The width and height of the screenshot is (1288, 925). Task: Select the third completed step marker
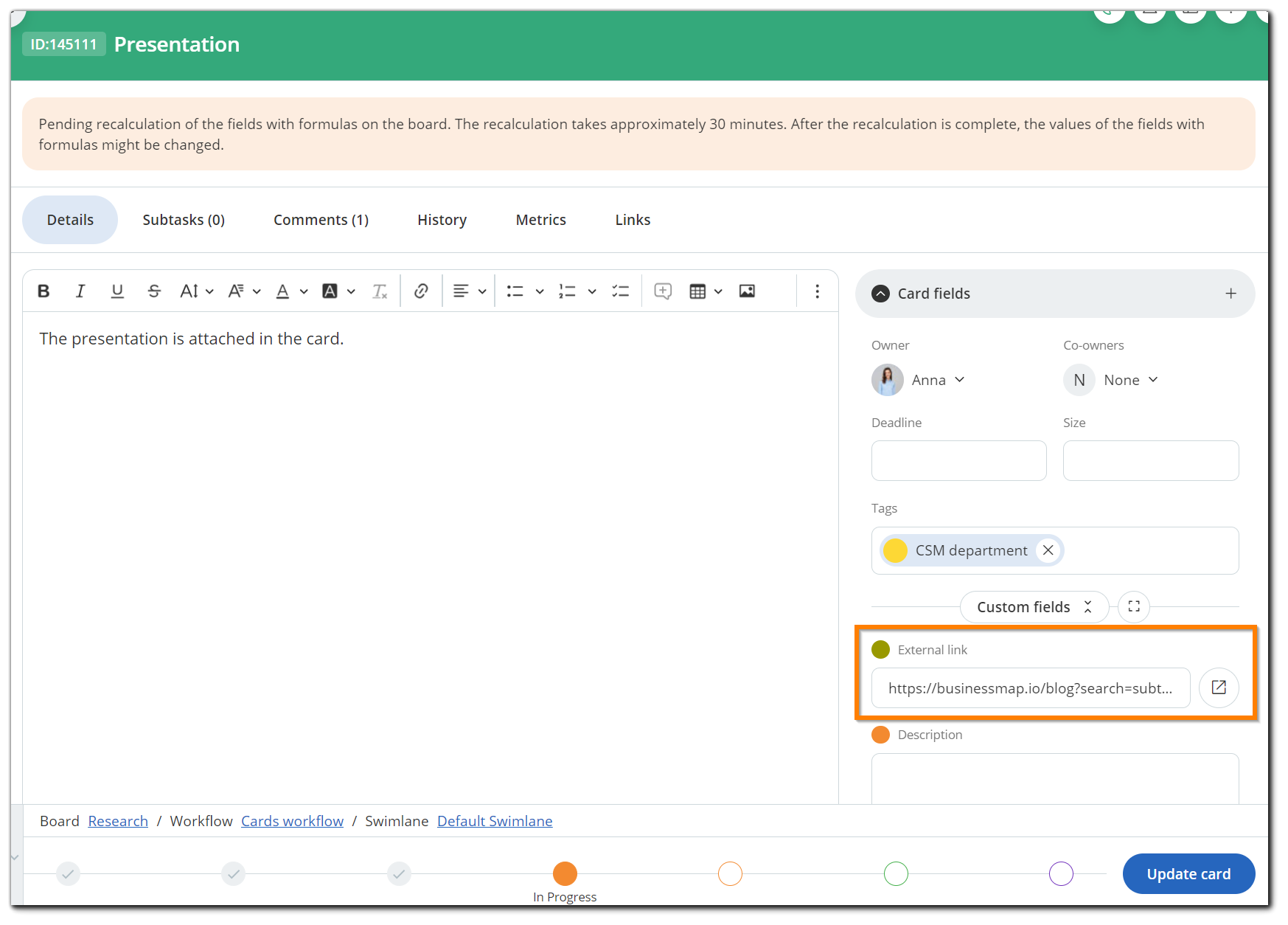[399, 874]
